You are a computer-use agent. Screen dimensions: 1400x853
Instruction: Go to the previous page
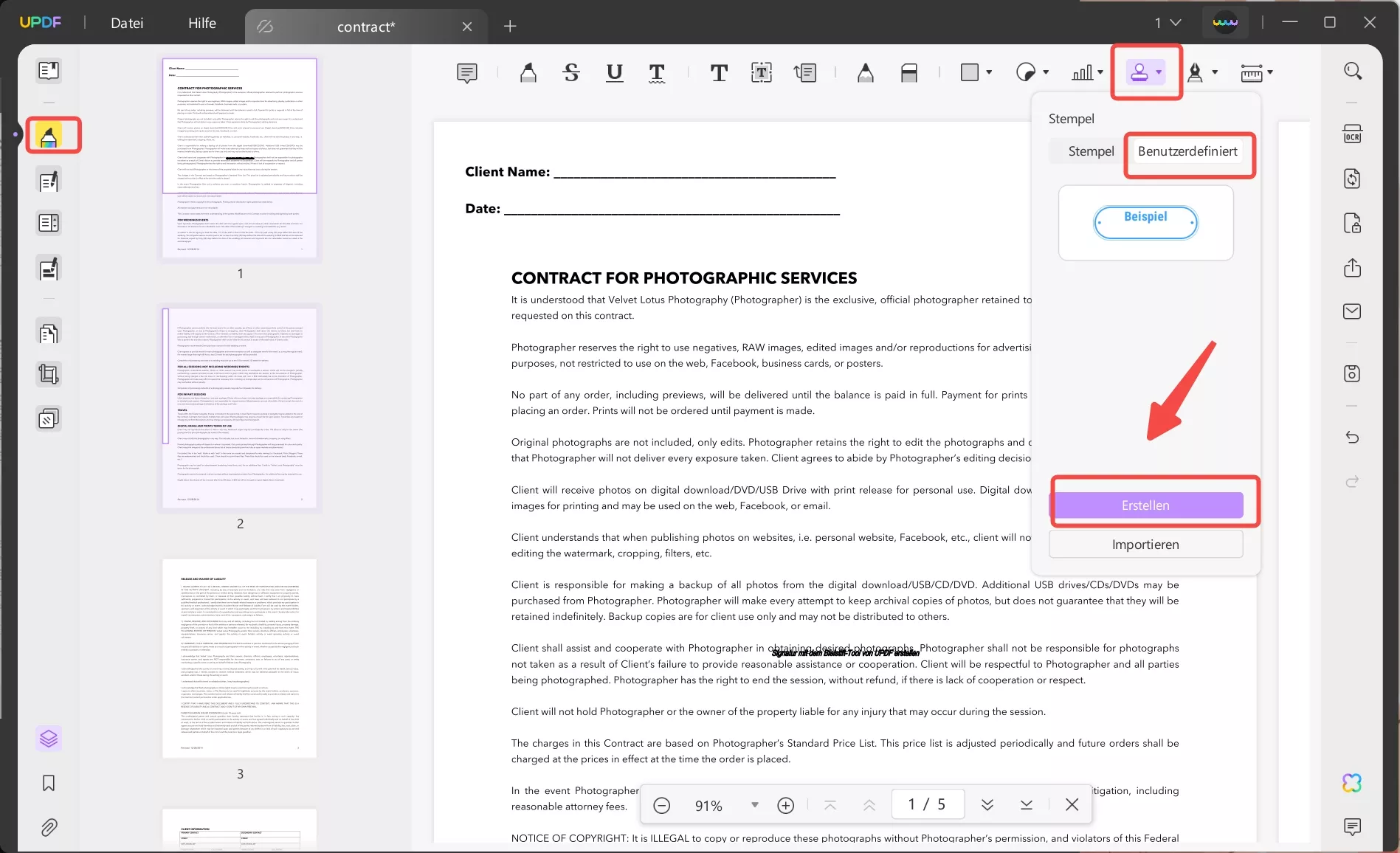869,805
